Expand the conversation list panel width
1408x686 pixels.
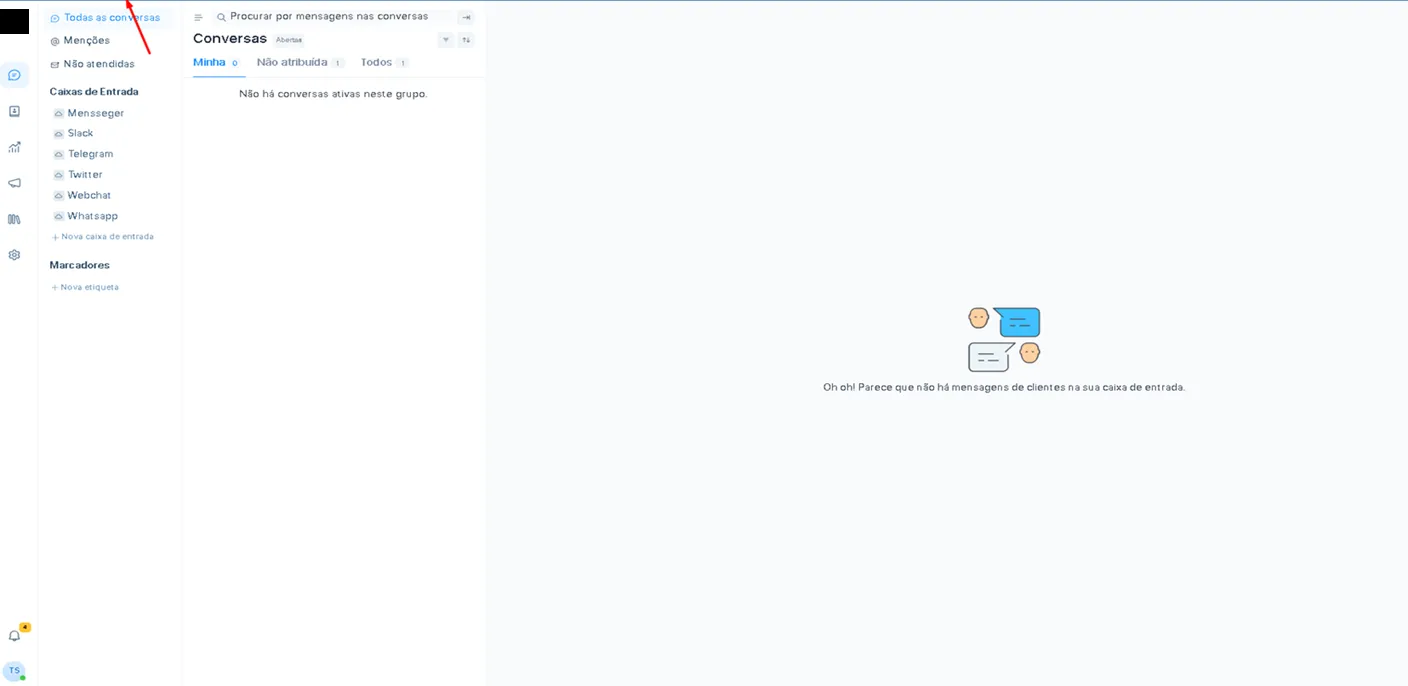pyautogui.click(x=466, y=17)
